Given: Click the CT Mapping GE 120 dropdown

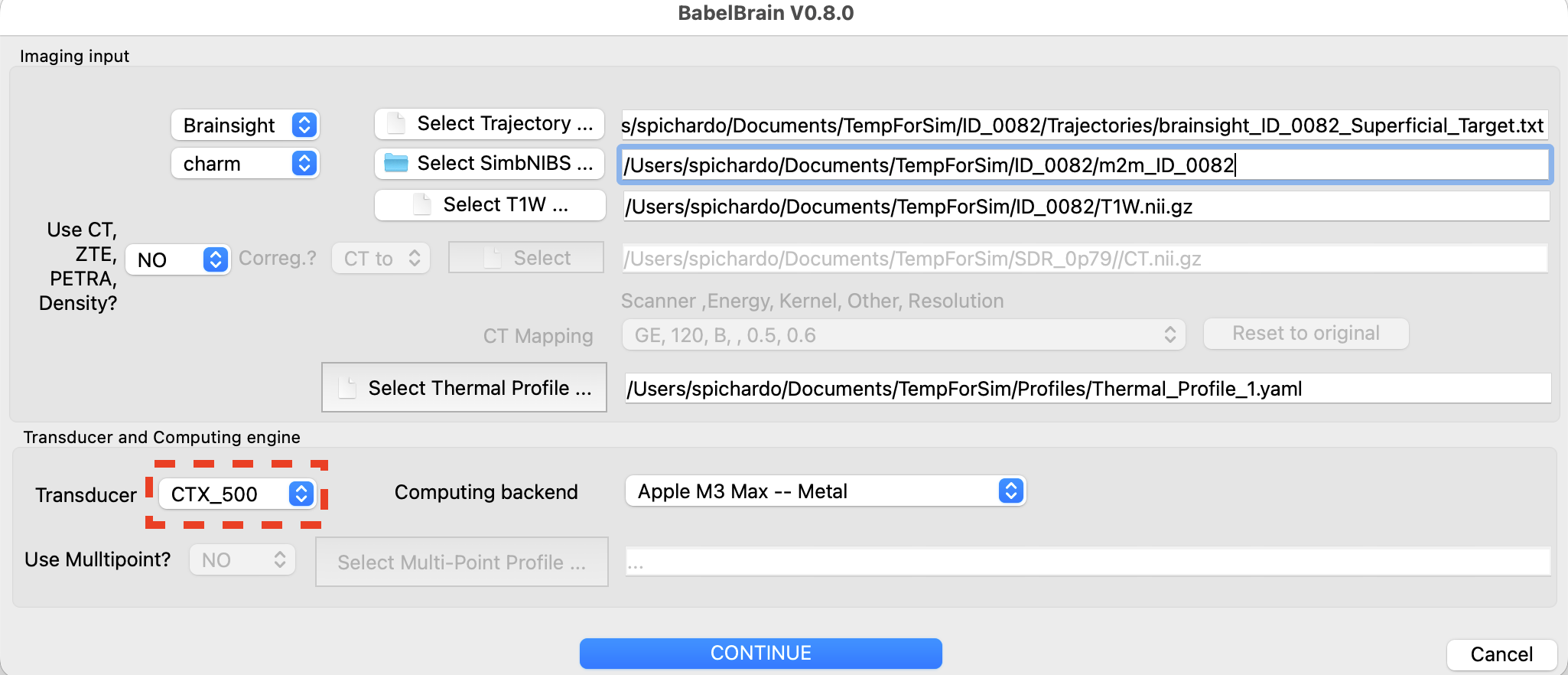Looking at the screenshot, I should [903, 335].
